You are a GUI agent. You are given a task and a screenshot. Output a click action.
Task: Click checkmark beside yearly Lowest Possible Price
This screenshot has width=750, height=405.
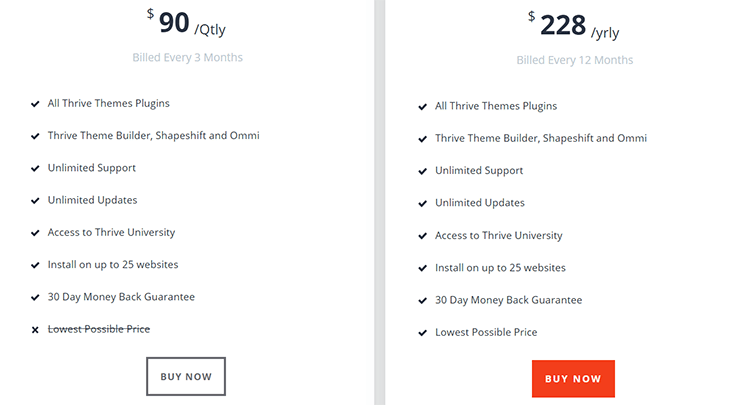click(x=423, y=333)
